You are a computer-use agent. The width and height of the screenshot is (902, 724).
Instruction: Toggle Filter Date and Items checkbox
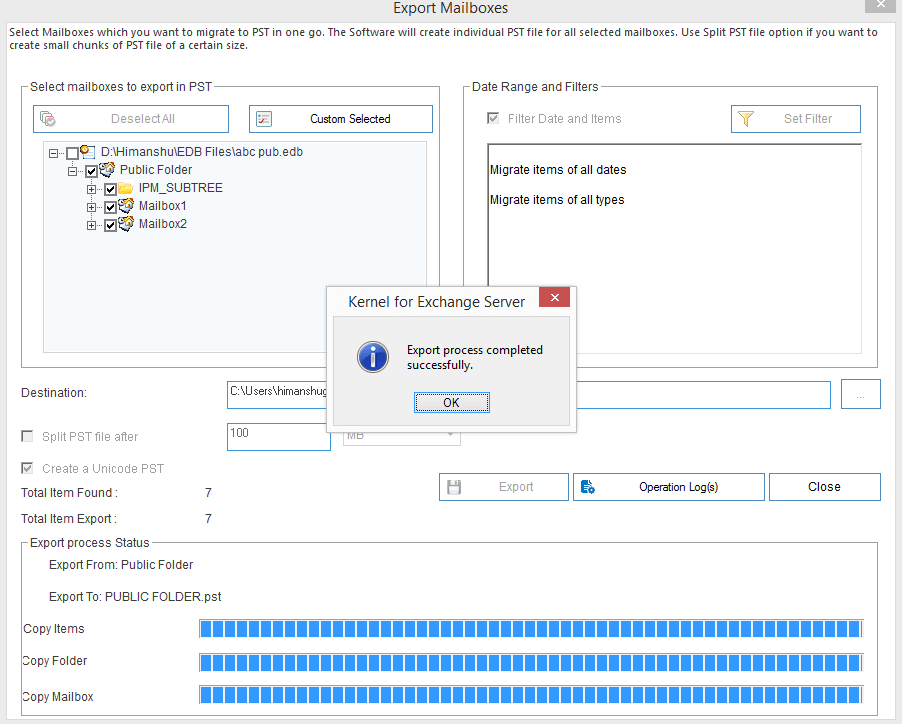(493, 118)
